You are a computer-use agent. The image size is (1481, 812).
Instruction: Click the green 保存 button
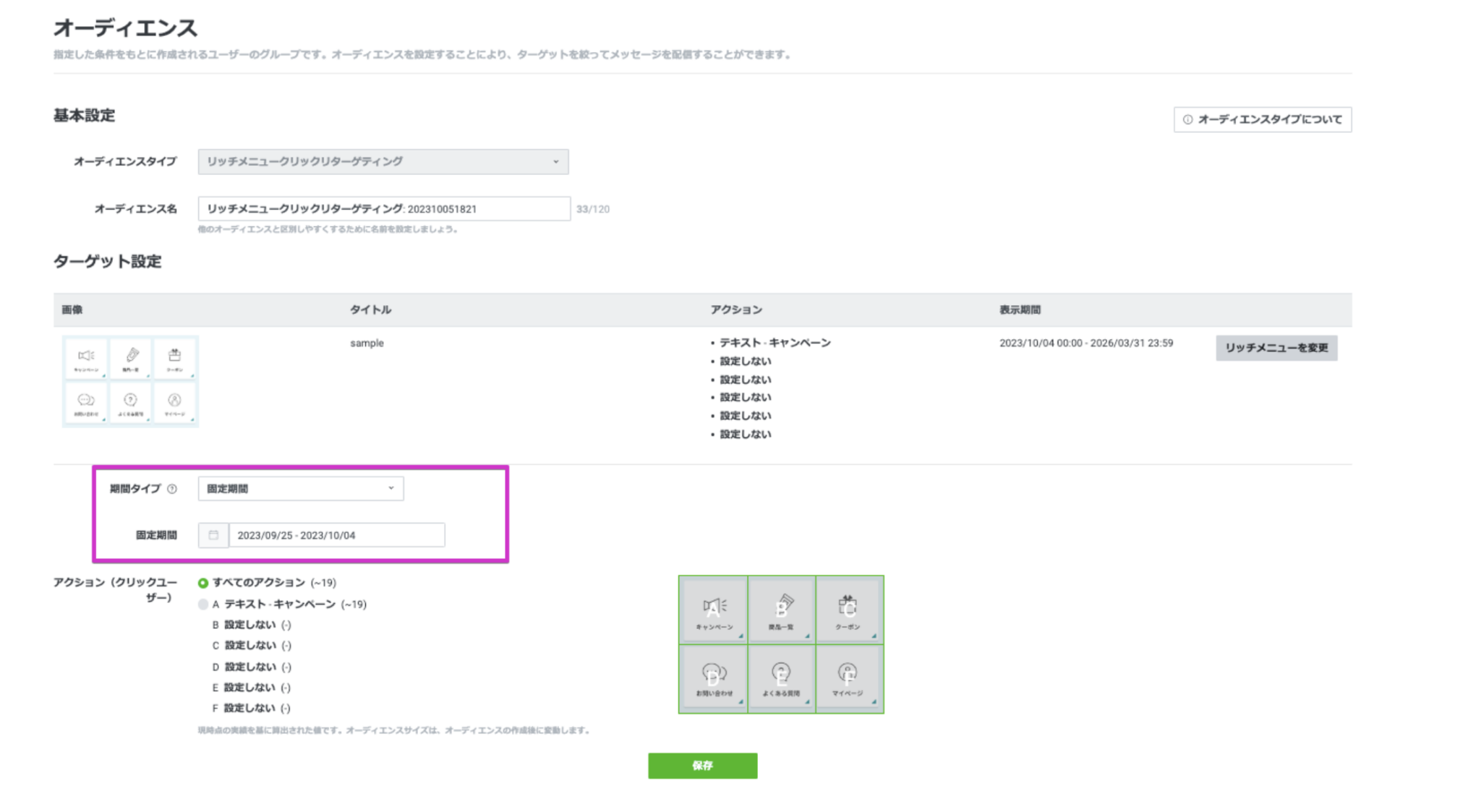[702, 765]
